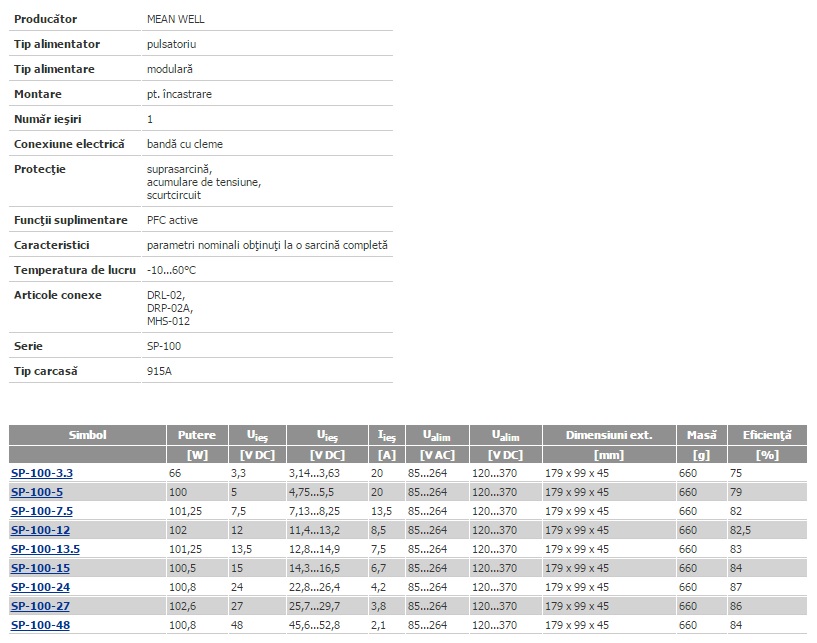Select the PFC active value
The height and width of the screenshot is (643, 817).
[172, 220]
